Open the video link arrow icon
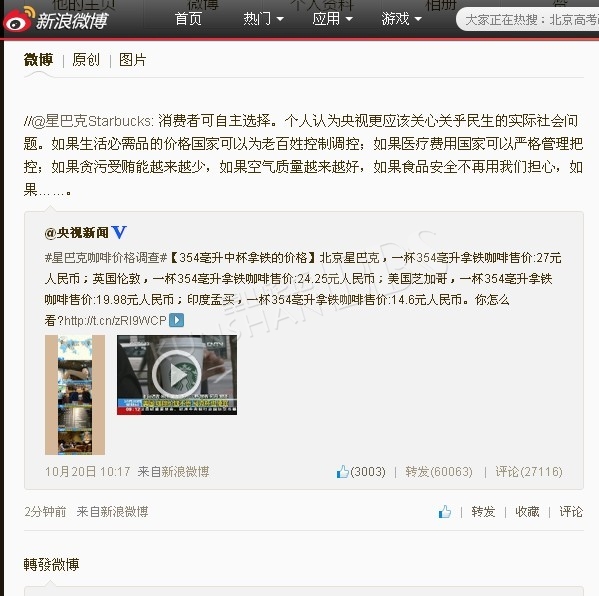599x596 pixels. 176,320
